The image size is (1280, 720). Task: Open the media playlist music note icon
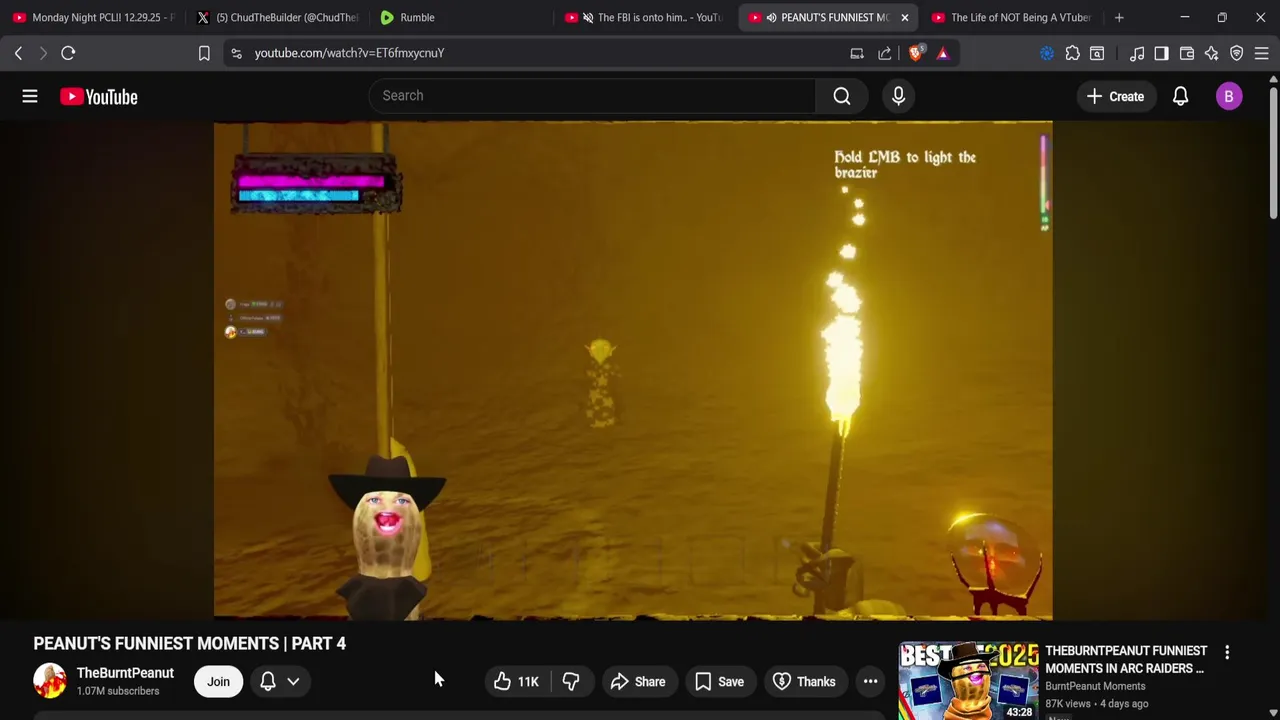click(x=1137, y=53)
